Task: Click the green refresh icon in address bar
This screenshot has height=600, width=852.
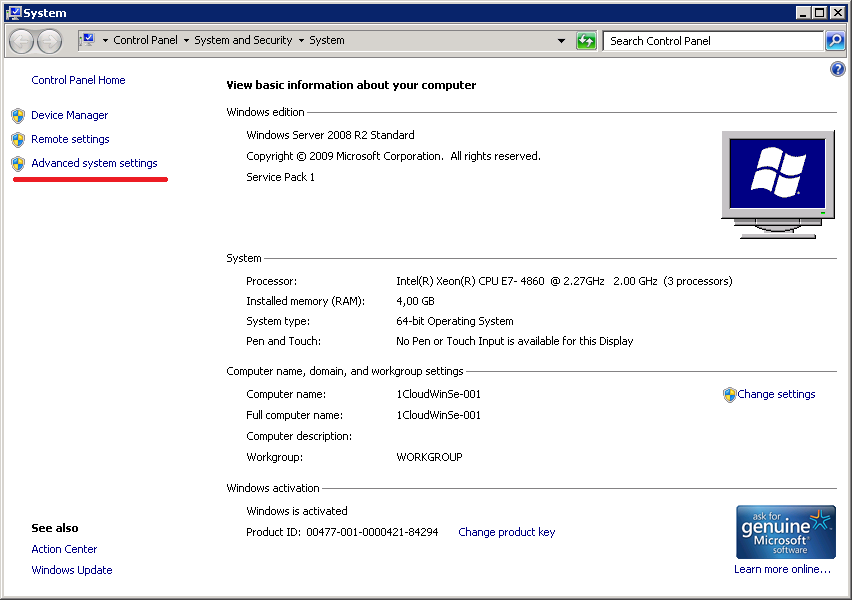Action: pyautogui.click(x=586, y=41)
